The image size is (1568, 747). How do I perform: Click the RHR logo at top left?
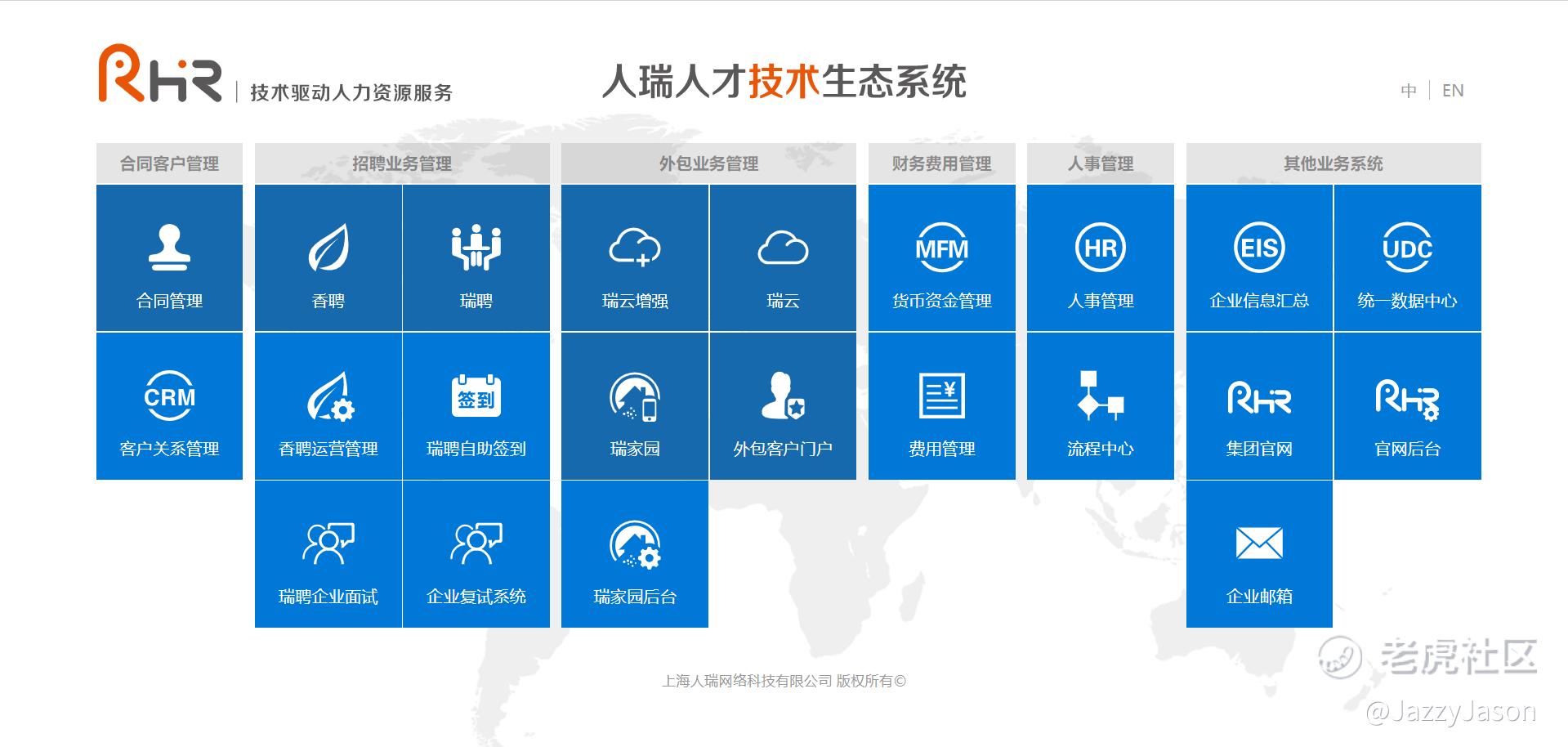coord(160,74)
